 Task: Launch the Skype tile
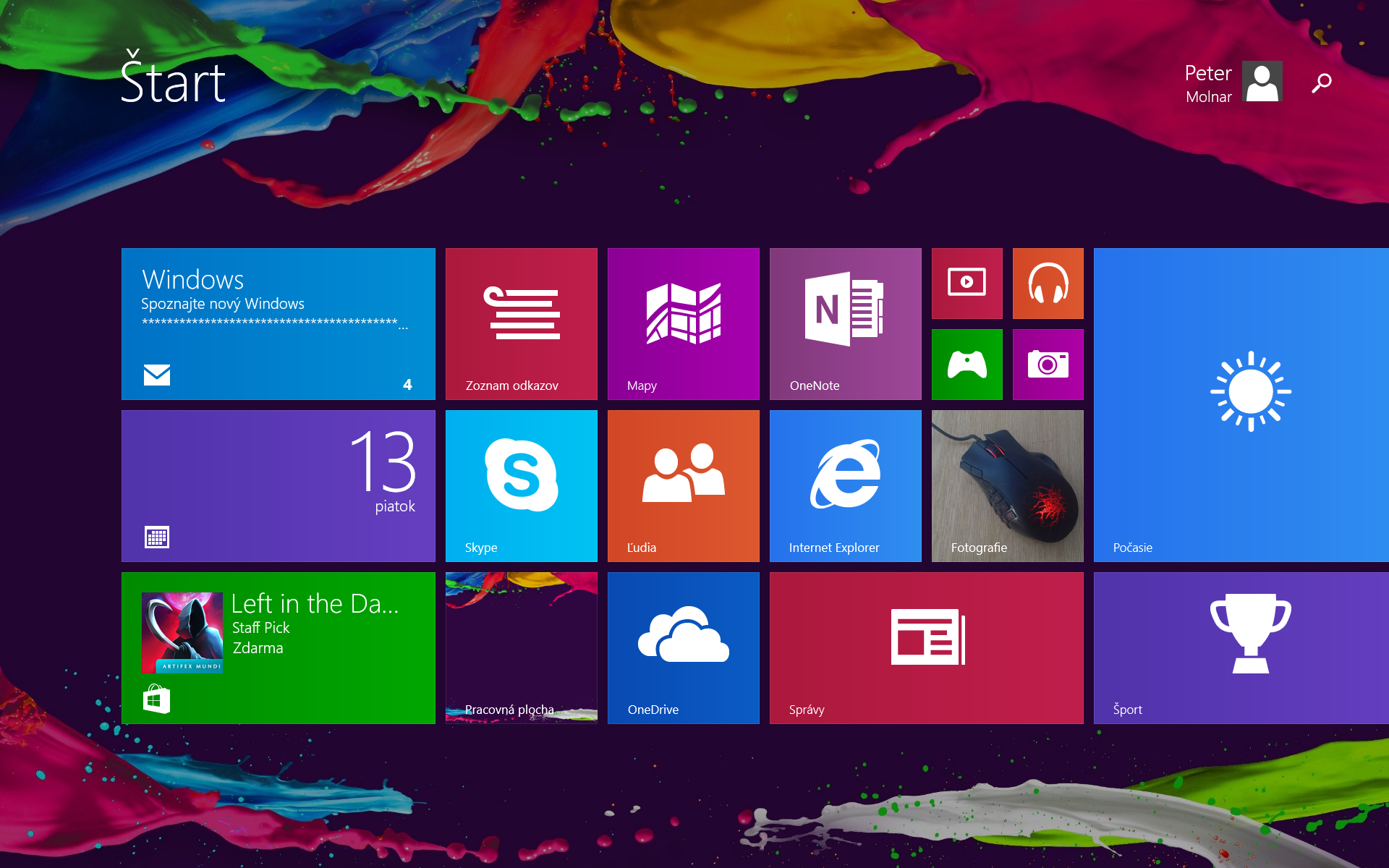pos(522,486)
